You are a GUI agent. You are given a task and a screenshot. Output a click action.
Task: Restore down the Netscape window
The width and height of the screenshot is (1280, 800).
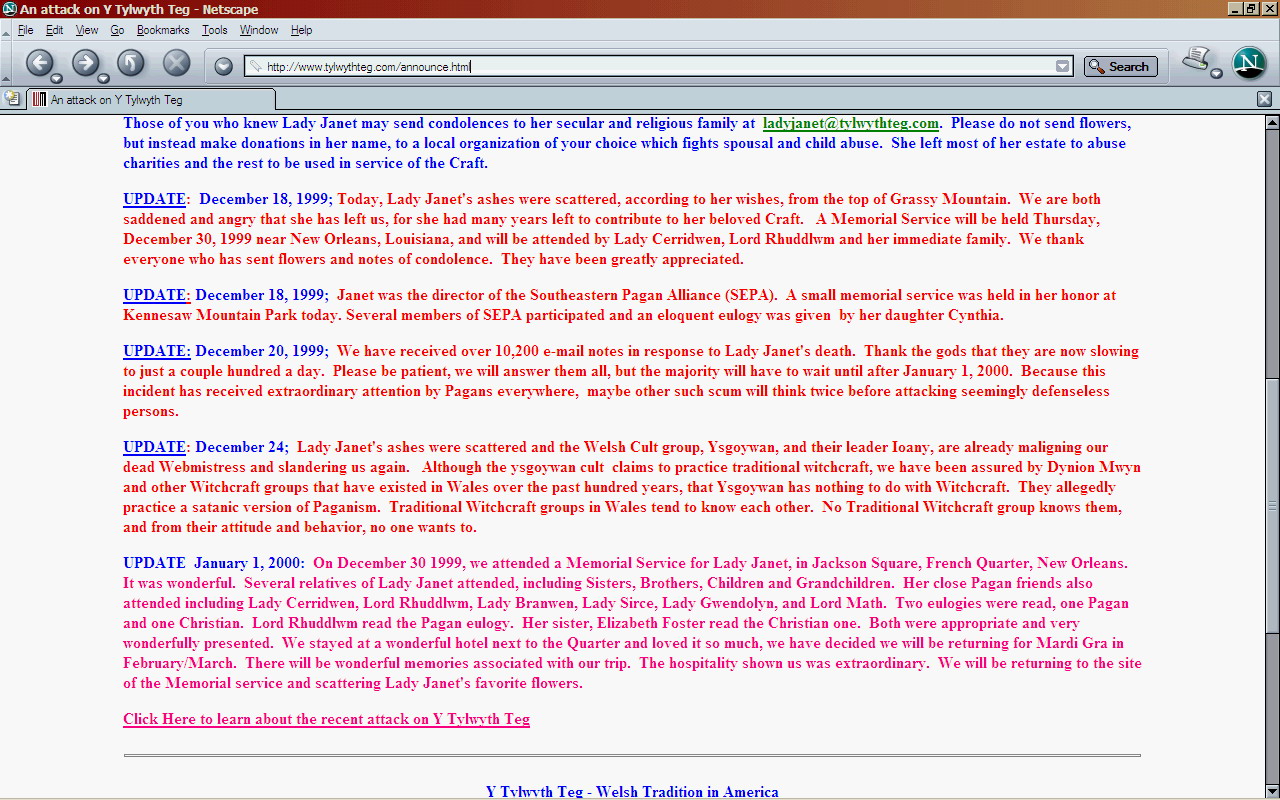pyautogui.click(x=1252, y=9)
